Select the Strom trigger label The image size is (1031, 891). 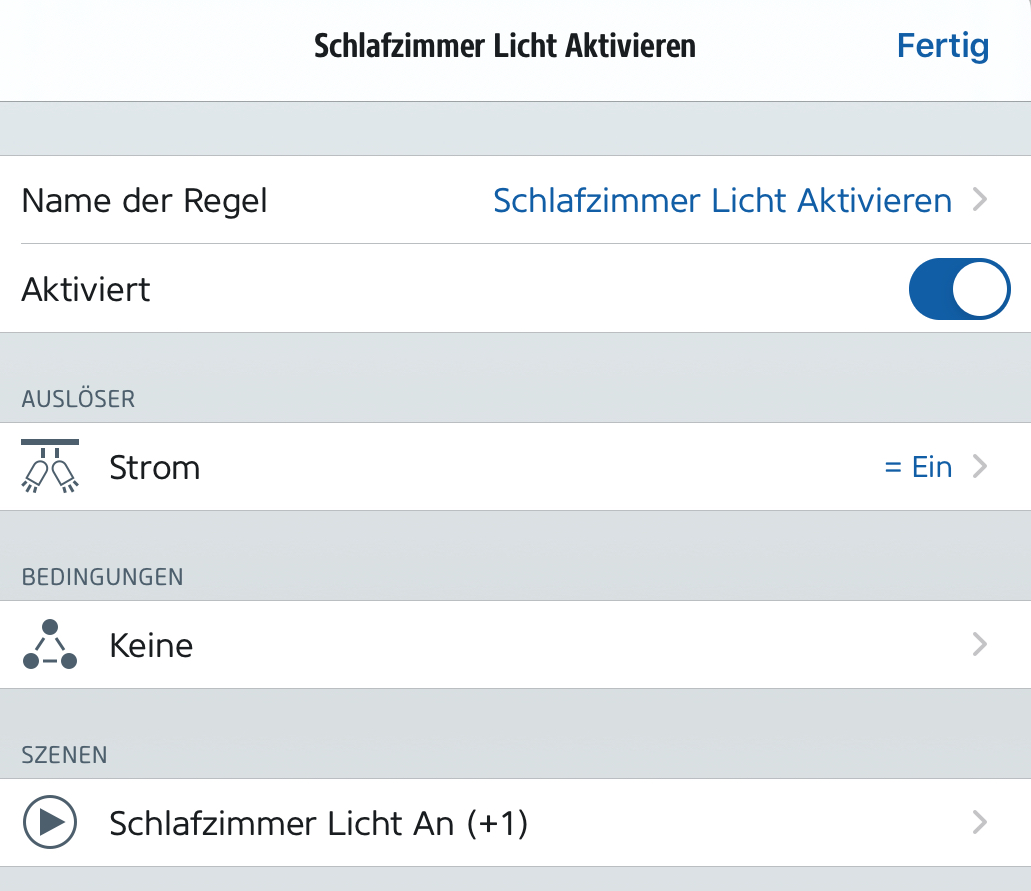pos(155,467)
